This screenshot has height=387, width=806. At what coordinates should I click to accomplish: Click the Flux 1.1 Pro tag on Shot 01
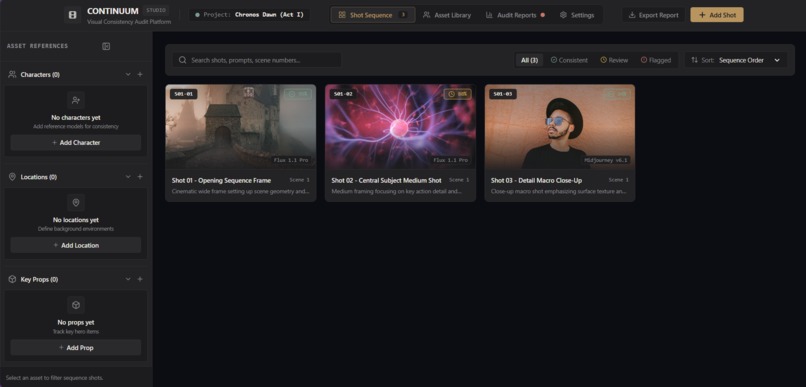291,160
